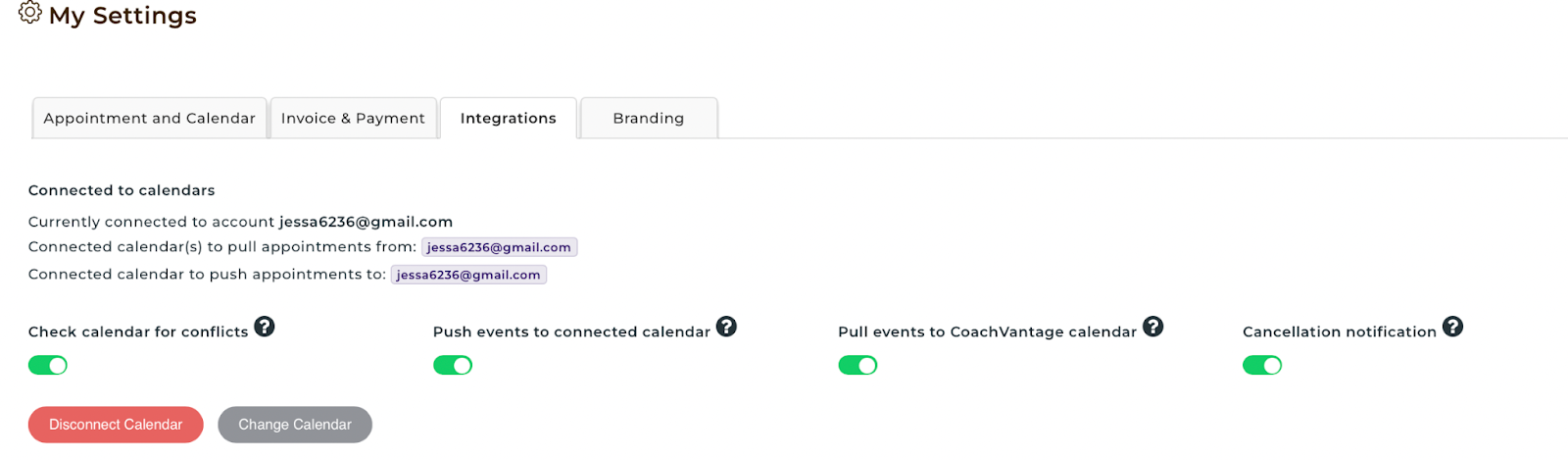Click the push appointments calendar email chip
Image resolution: width=1568 pixels, height=460 pixels.
point(468,275)
